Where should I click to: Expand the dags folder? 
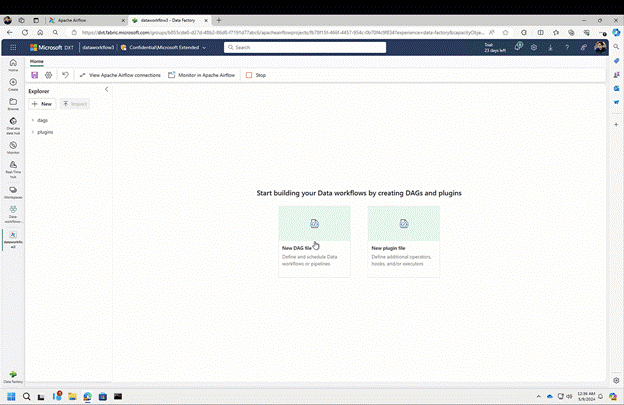click(x=33, y=120)
